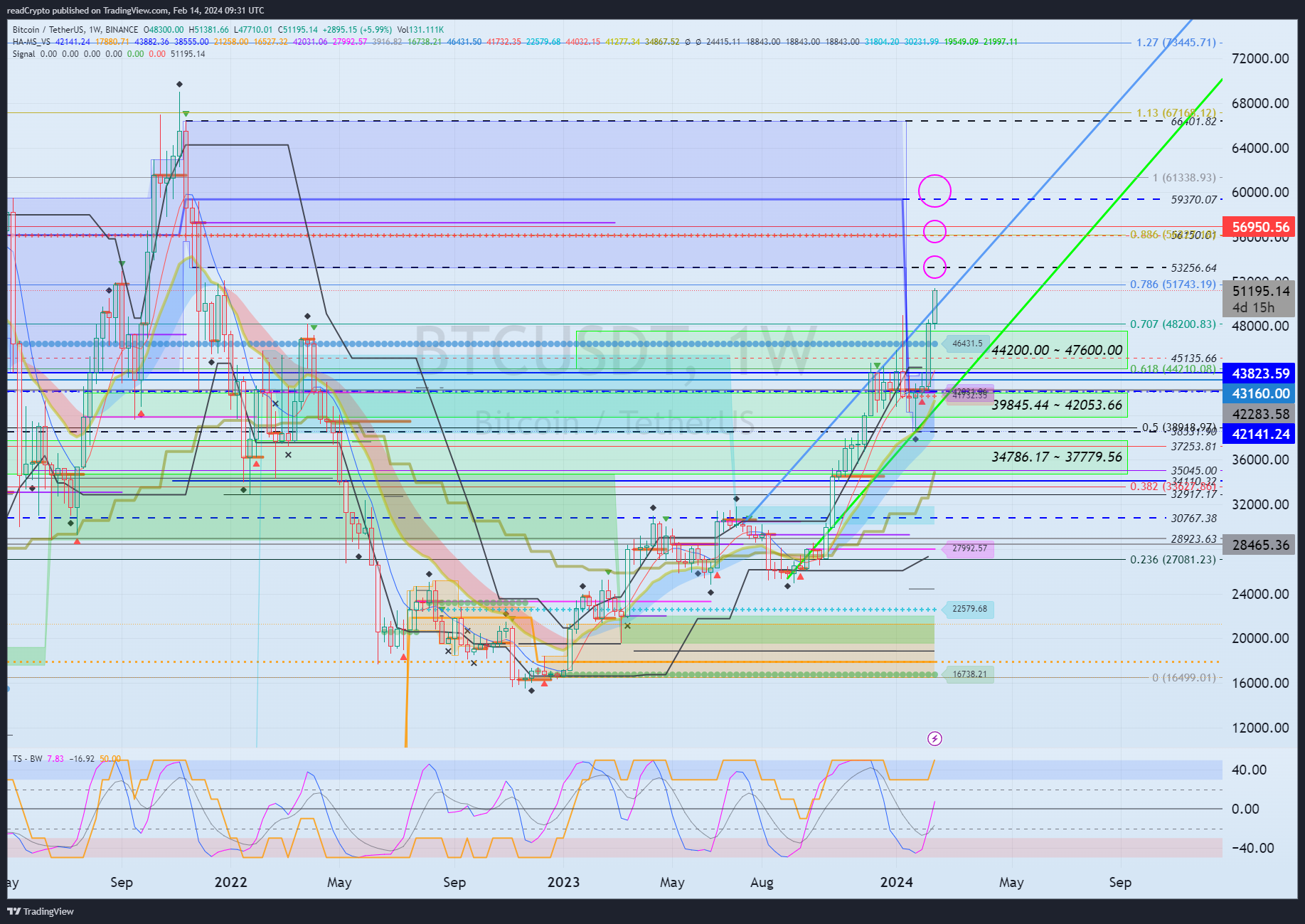Image resolution: width=1305 pixels, height=924 pixels.
Task: Click the lightning bolt event icon
Action: pos(934,738)
